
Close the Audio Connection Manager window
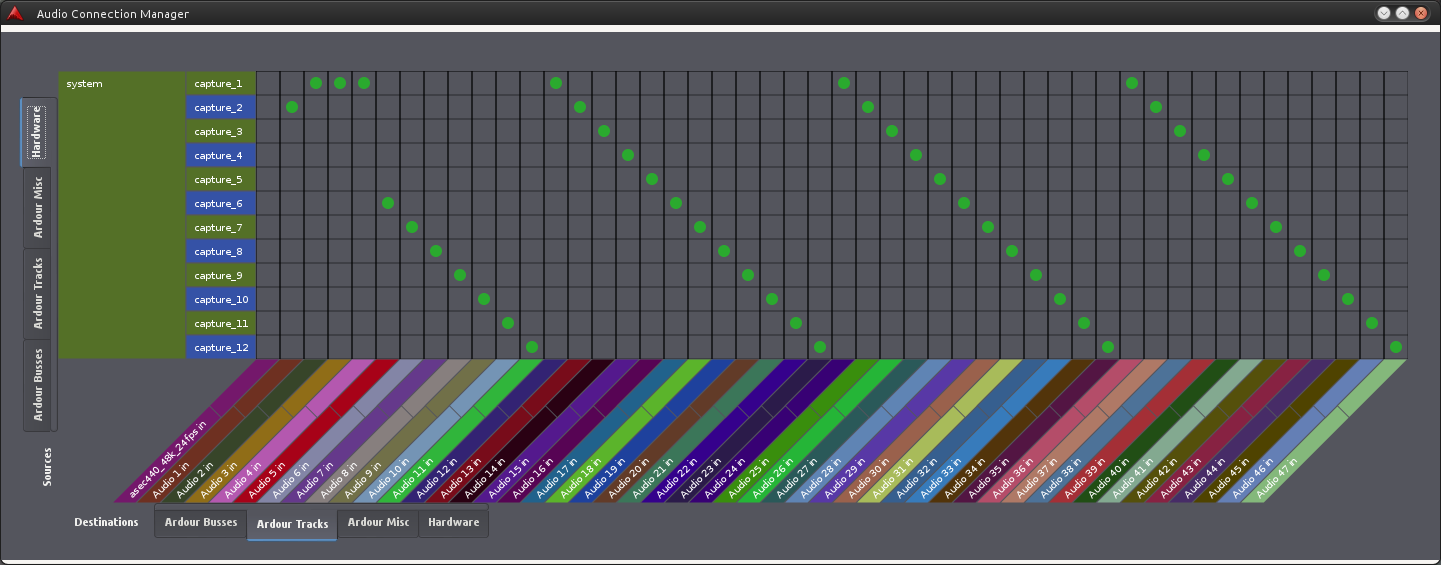[x=1421, y=13]
